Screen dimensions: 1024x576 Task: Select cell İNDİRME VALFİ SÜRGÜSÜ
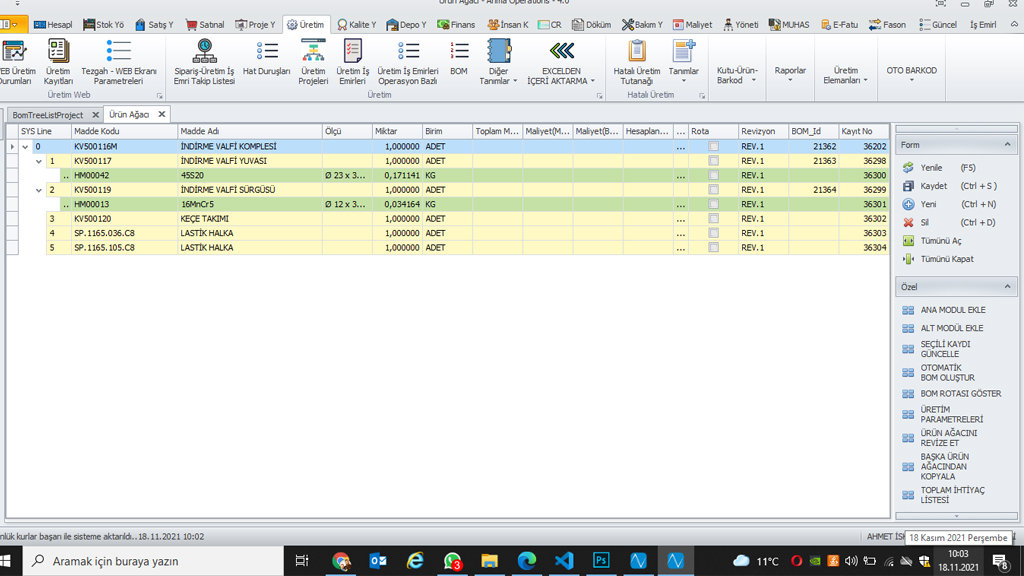coord(249,190)
